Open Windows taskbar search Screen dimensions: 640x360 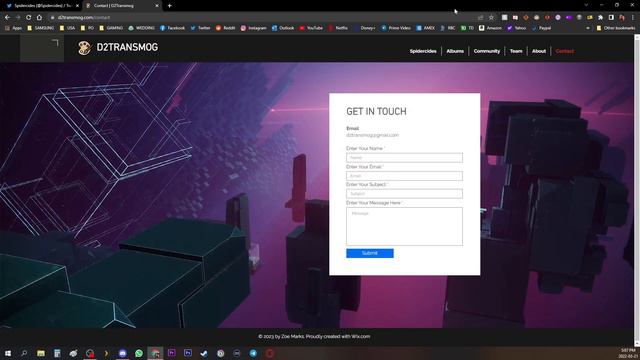(x=24, y=353)
